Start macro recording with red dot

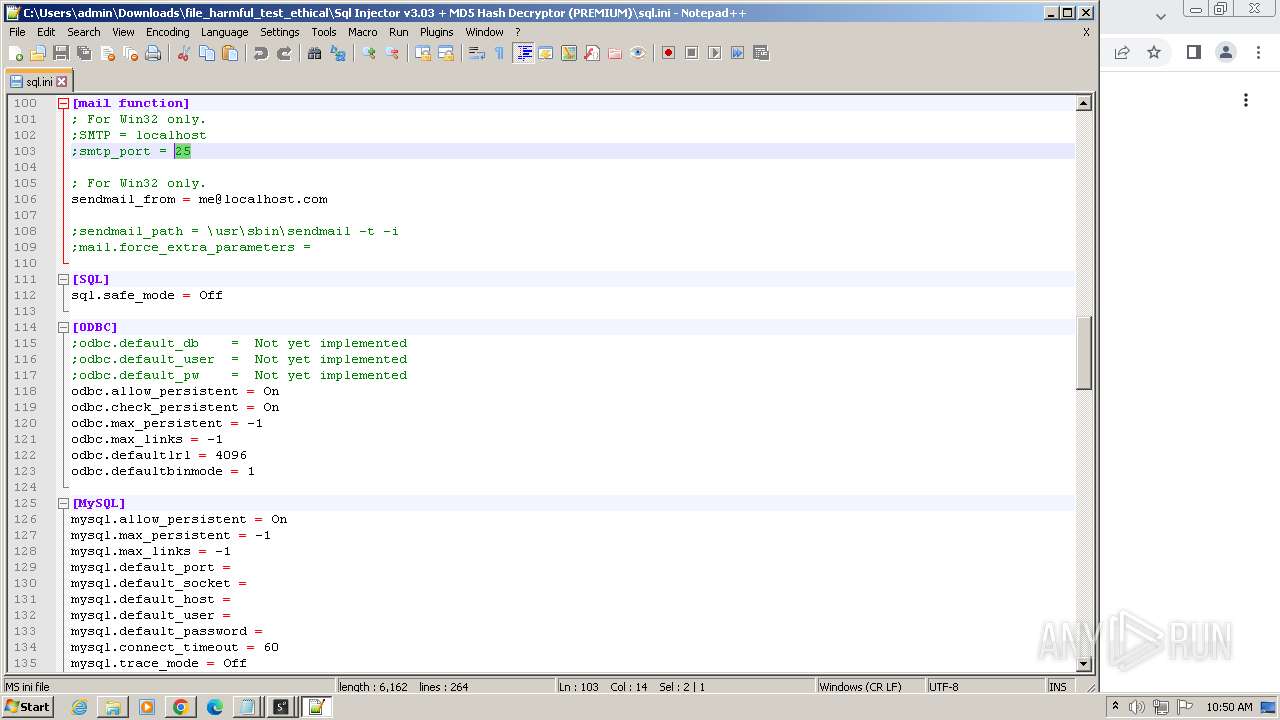coord(668,53)
